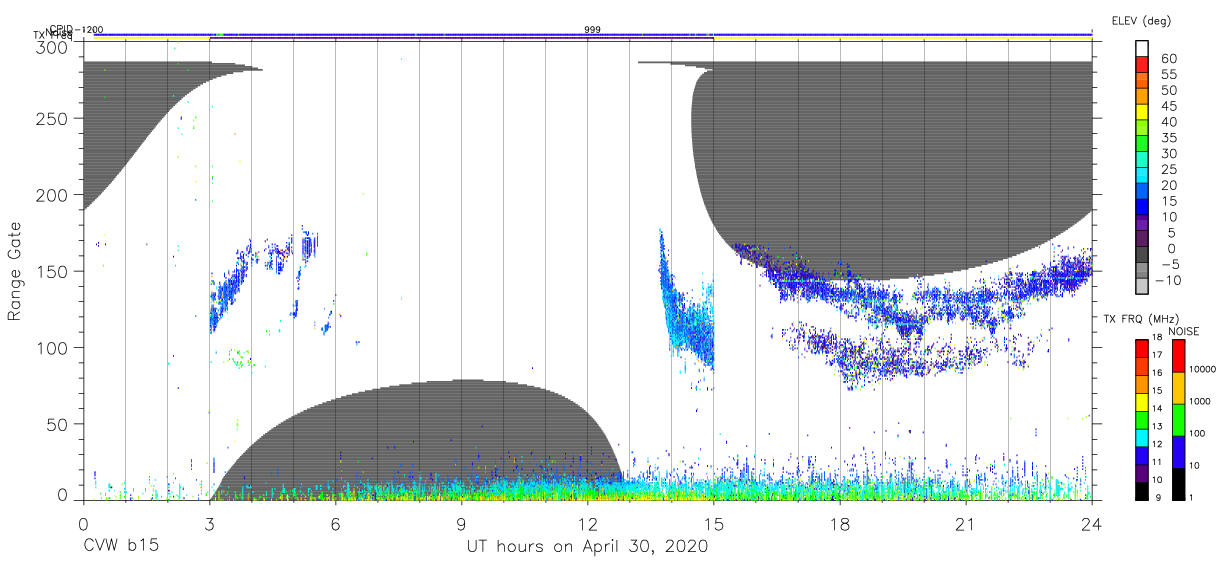Image resolution: width=1228 pixels, height=567 pixels.
Task: Click the x-axis tick label "3"
Action: [209, 524]
